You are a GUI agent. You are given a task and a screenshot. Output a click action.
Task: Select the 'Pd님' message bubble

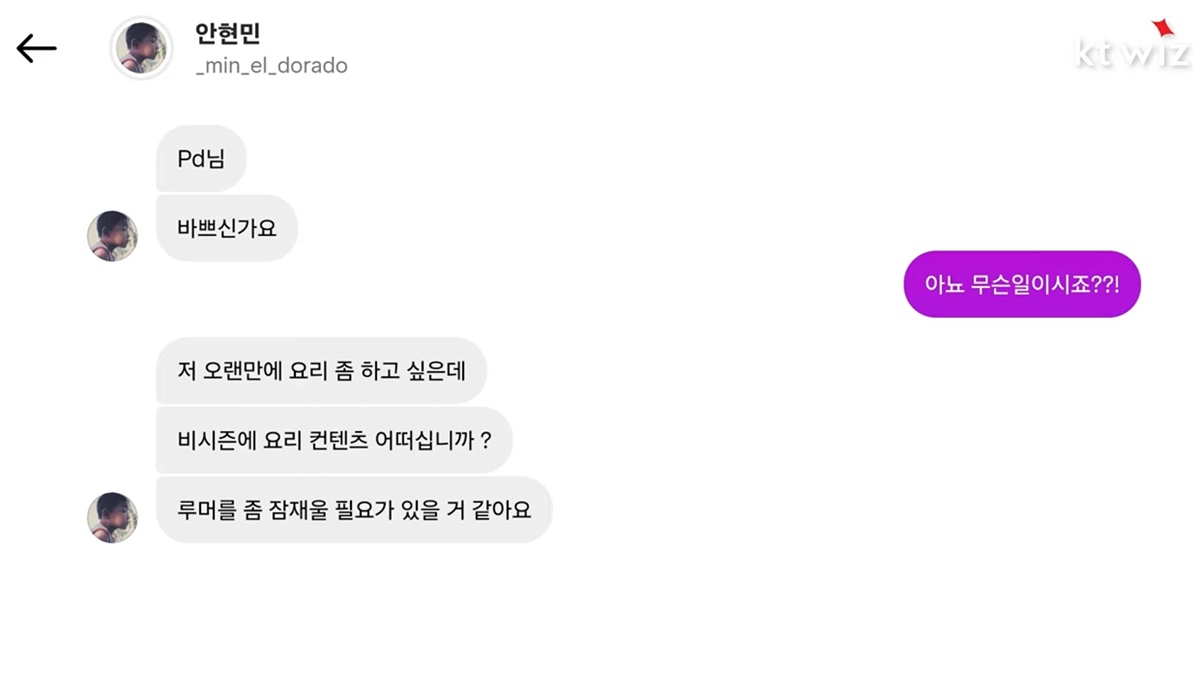[x=201, y=158]
